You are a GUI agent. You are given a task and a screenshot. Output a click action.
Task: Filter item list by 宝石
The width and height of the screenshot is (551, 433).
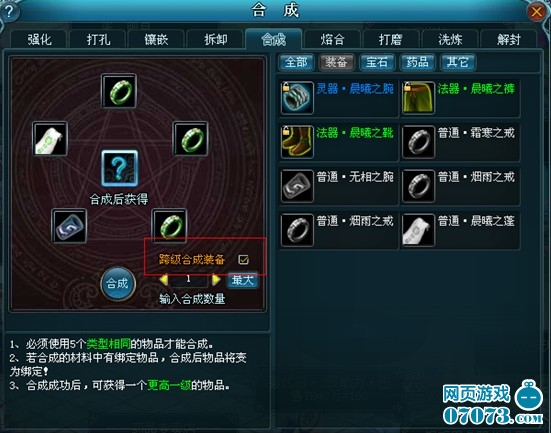[x=377, y=63]
